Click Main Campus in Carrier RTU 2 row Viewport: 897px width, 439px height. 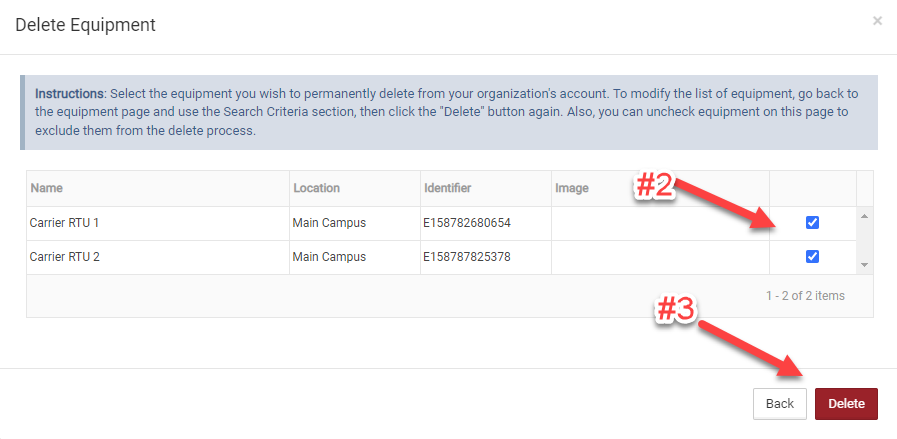329,257
